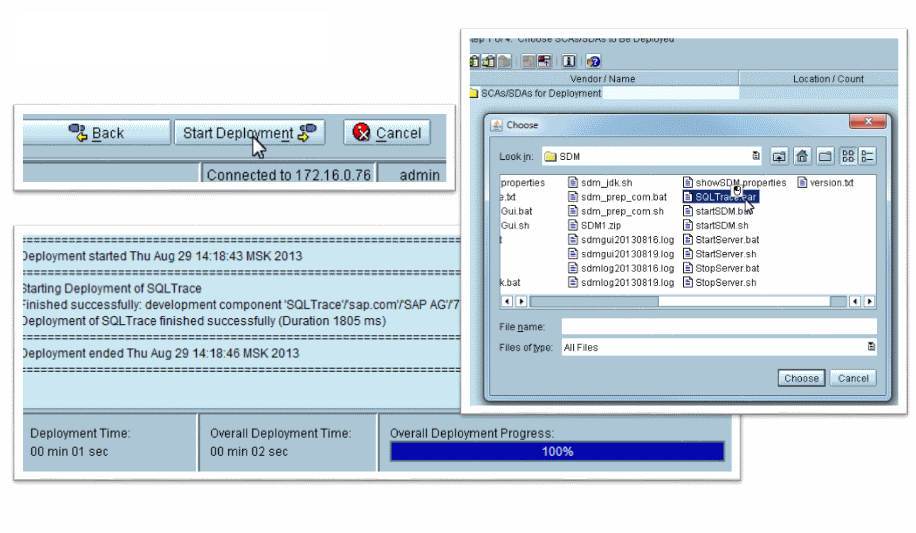Click file icon next to SDM1.zip
The height and width of the screenshot is (533, 916).
tap(572, 226)
